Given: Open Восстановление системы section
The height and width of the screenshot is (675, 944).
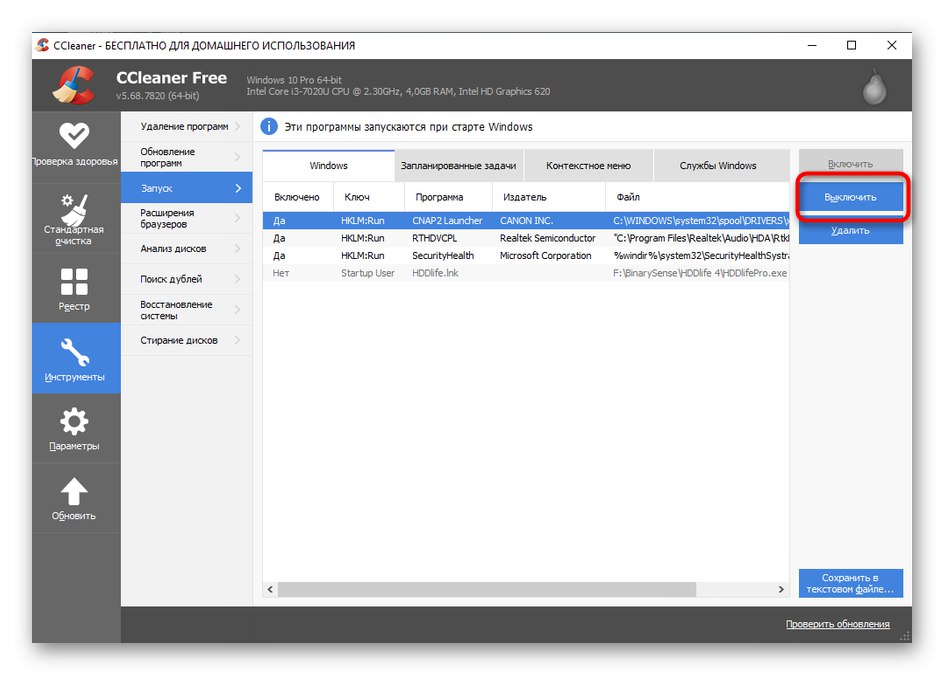Looking at the screenshot, I should coord(187,310).
